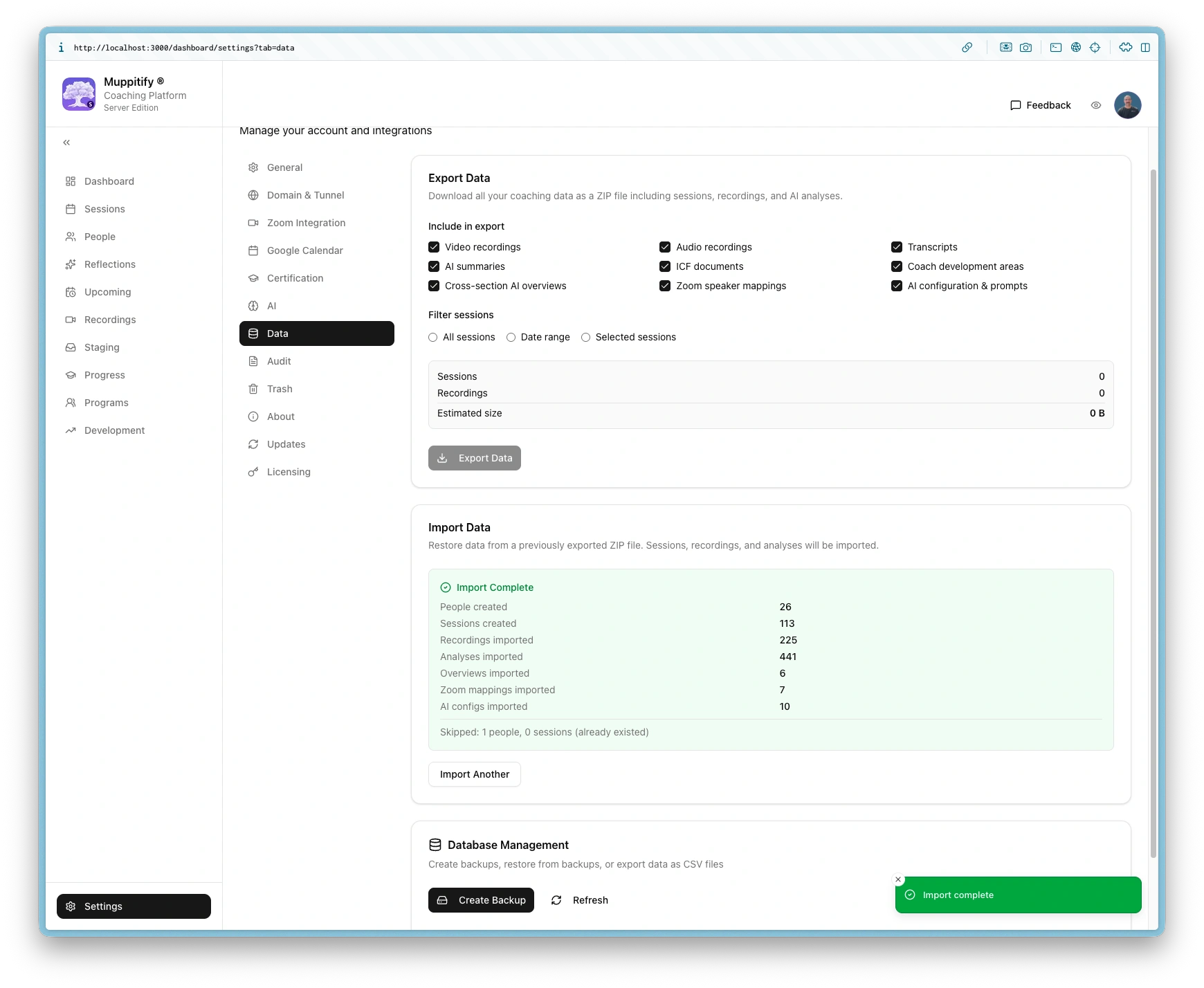Refresh the database backup list

pyautogui.click(x=580, y=900)
